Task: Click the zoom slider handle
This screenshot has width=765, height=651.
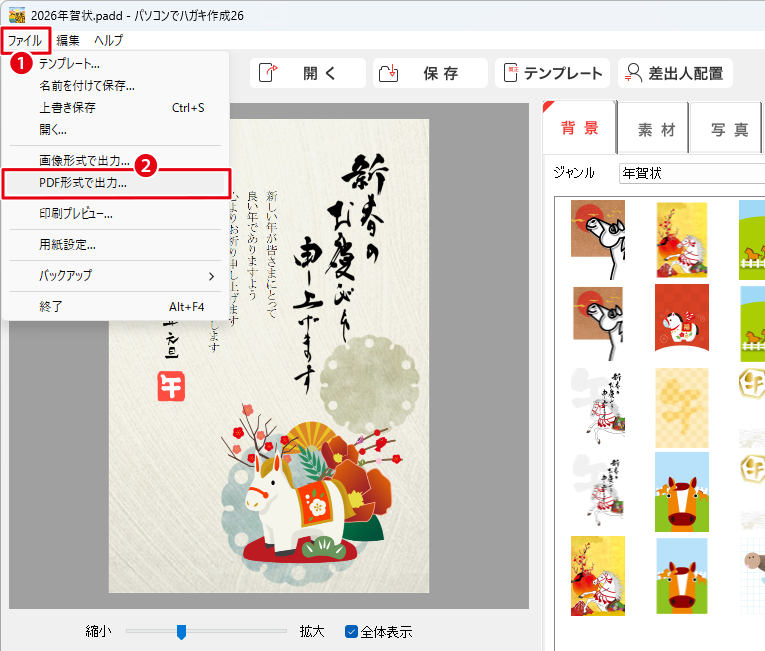Action: pos(181,631)
